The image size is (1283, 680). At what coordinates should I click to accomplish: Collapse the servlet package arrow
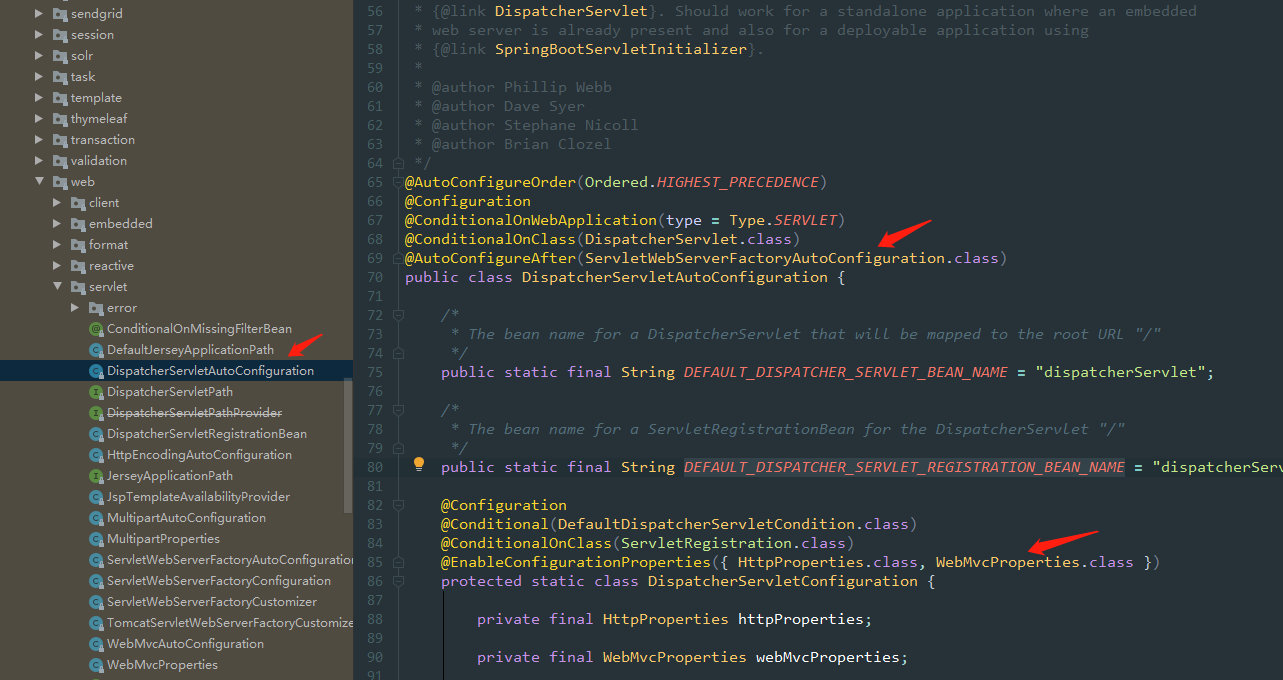point(58,287)
